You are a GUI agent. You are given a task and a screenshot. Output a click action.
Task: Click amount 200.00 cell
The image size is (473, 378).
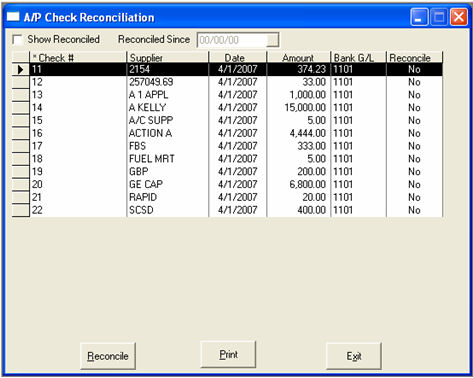coord(299,172)
